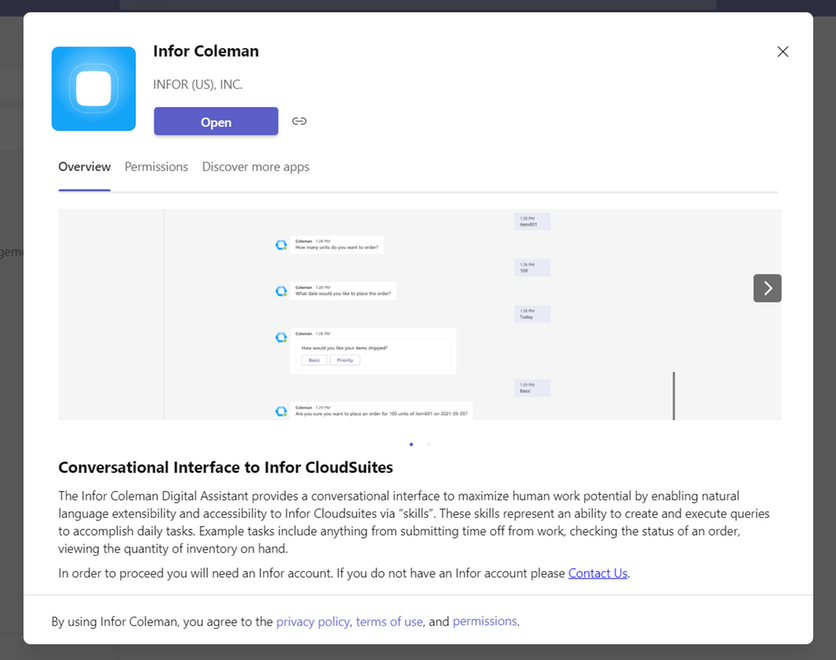This screenshot has width=836, height=660.
Task: Click the Basic shipping option in the screenshot
Action: point(314,360)
